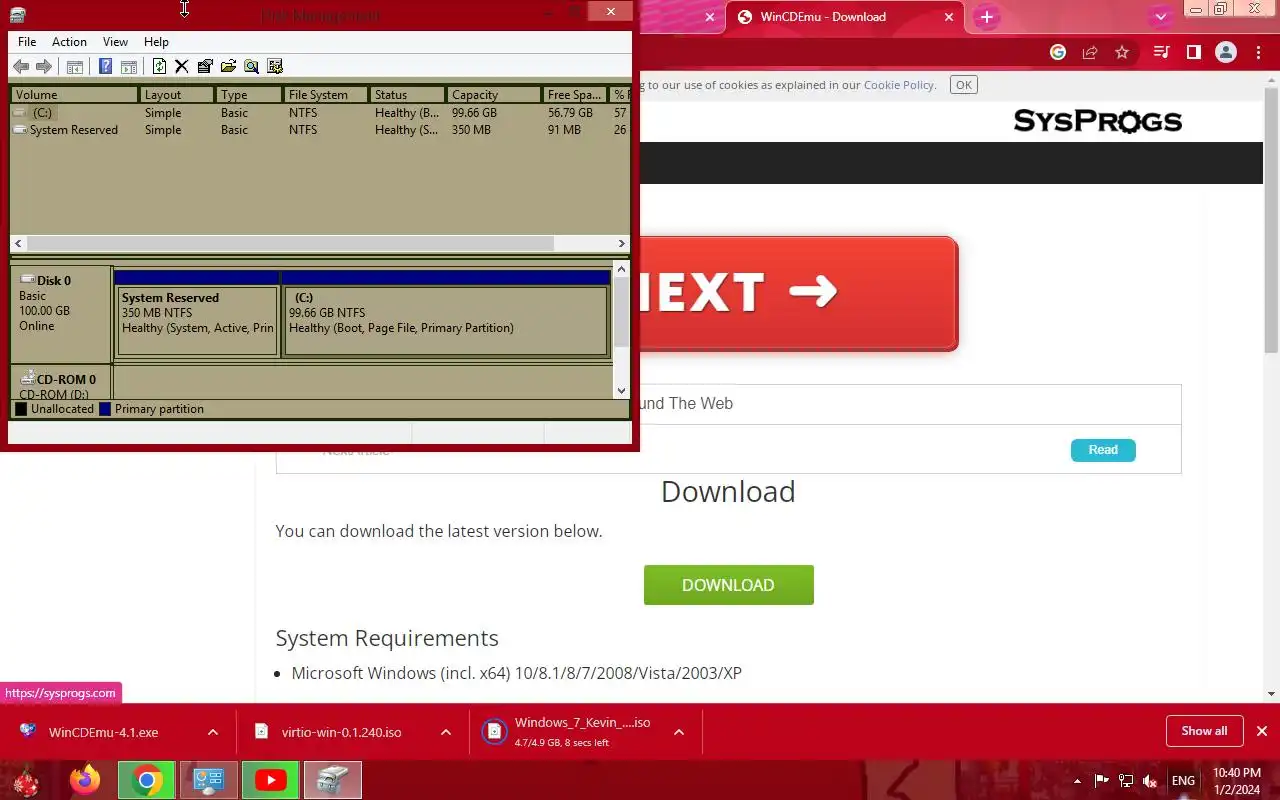Toggle the Action pane toolbar icon
This screenshot has width=1280, height=800.
coord(129,66)
